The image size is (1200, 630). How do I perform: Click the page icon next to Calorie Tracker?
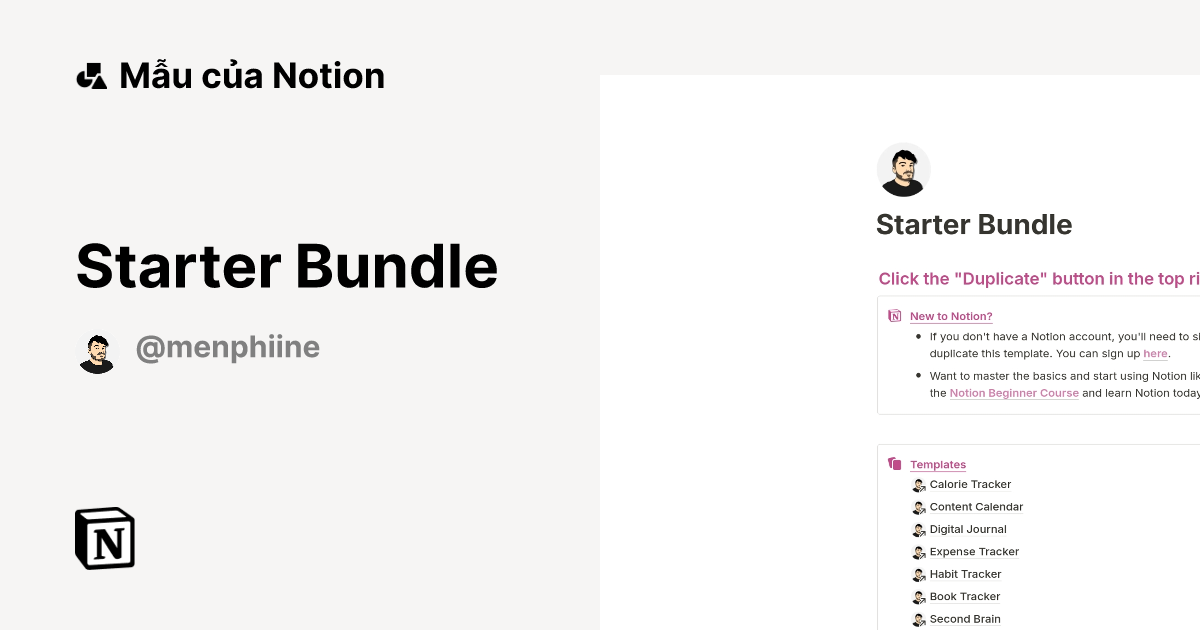tap(919, 485)
